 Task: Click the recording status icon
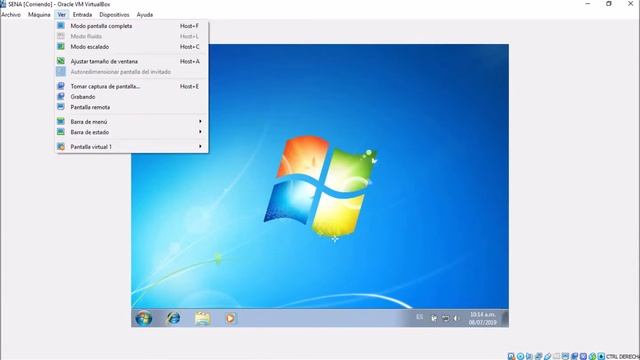(x=575, y=356)
